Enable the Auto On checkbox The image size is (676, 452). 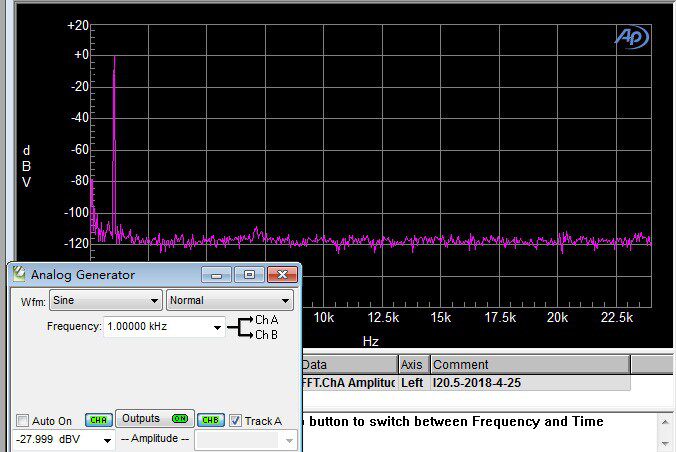22,421
